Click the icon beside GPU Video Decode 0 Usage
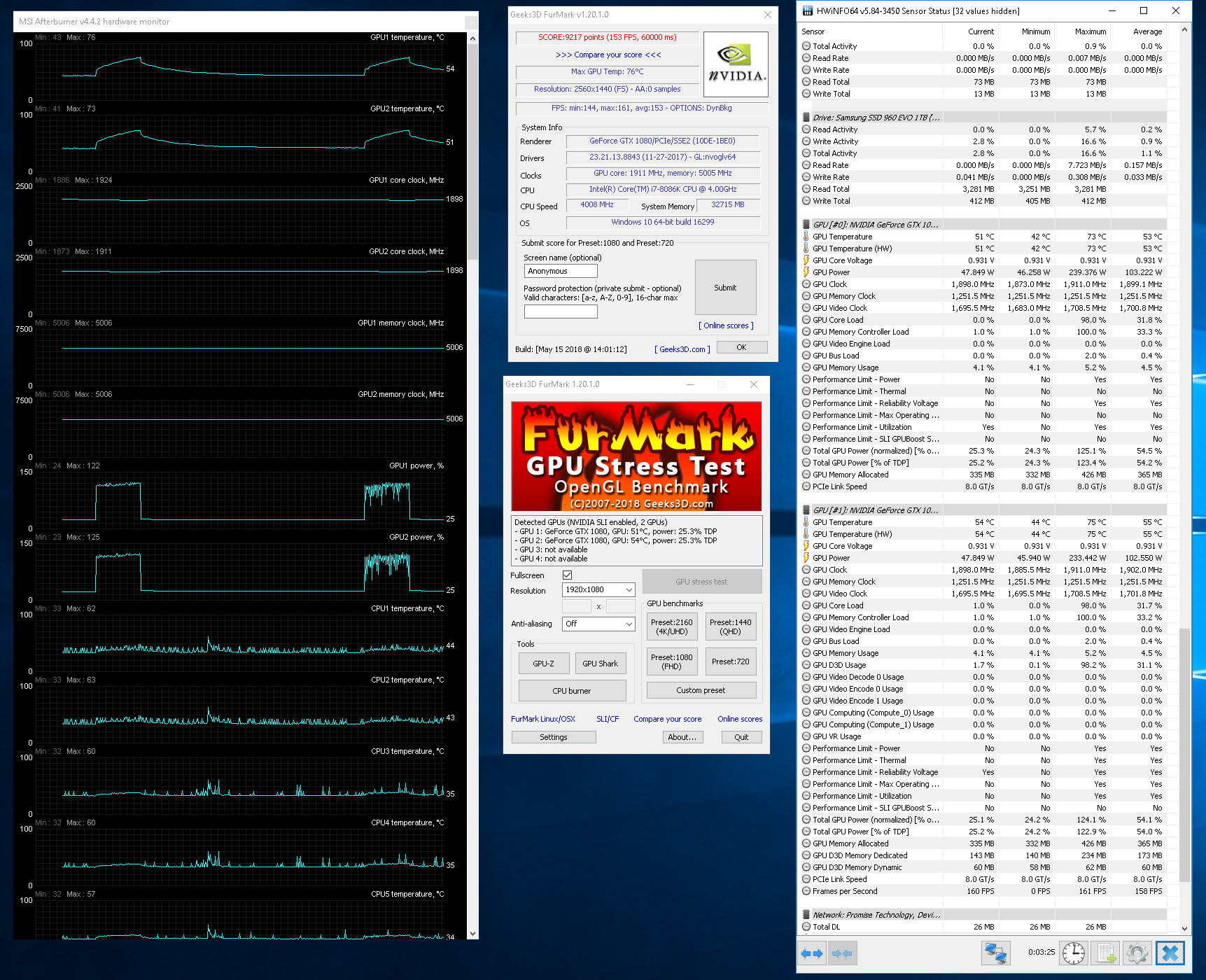Screen dimensions: 1206x980 point(806,677)
